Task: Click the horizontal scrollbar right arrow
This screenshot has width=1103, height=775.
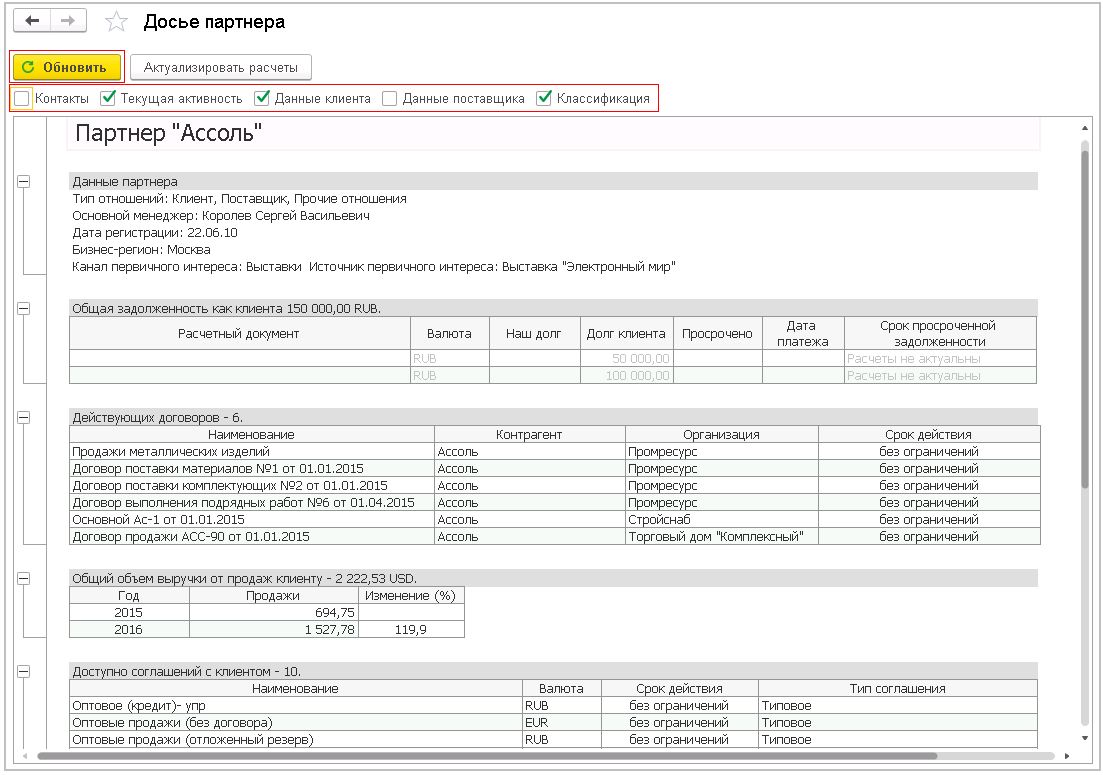Action: pos(1067,756)
